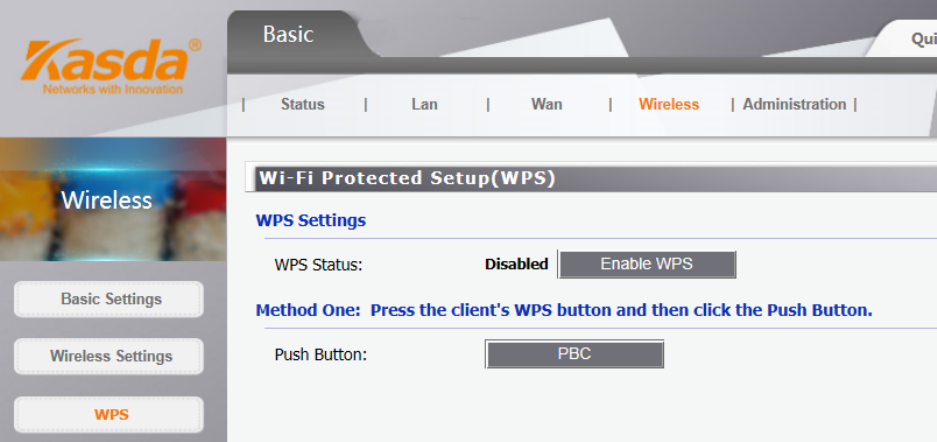Open the Administration menu item
Viewport: 937px width, 442px height.
click(794, 104)
